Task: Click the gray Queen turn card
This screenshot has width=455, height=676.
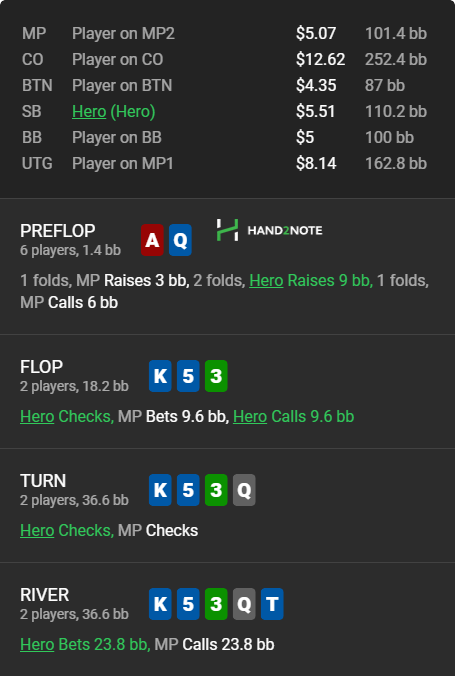Action: (x=244, y=490)
